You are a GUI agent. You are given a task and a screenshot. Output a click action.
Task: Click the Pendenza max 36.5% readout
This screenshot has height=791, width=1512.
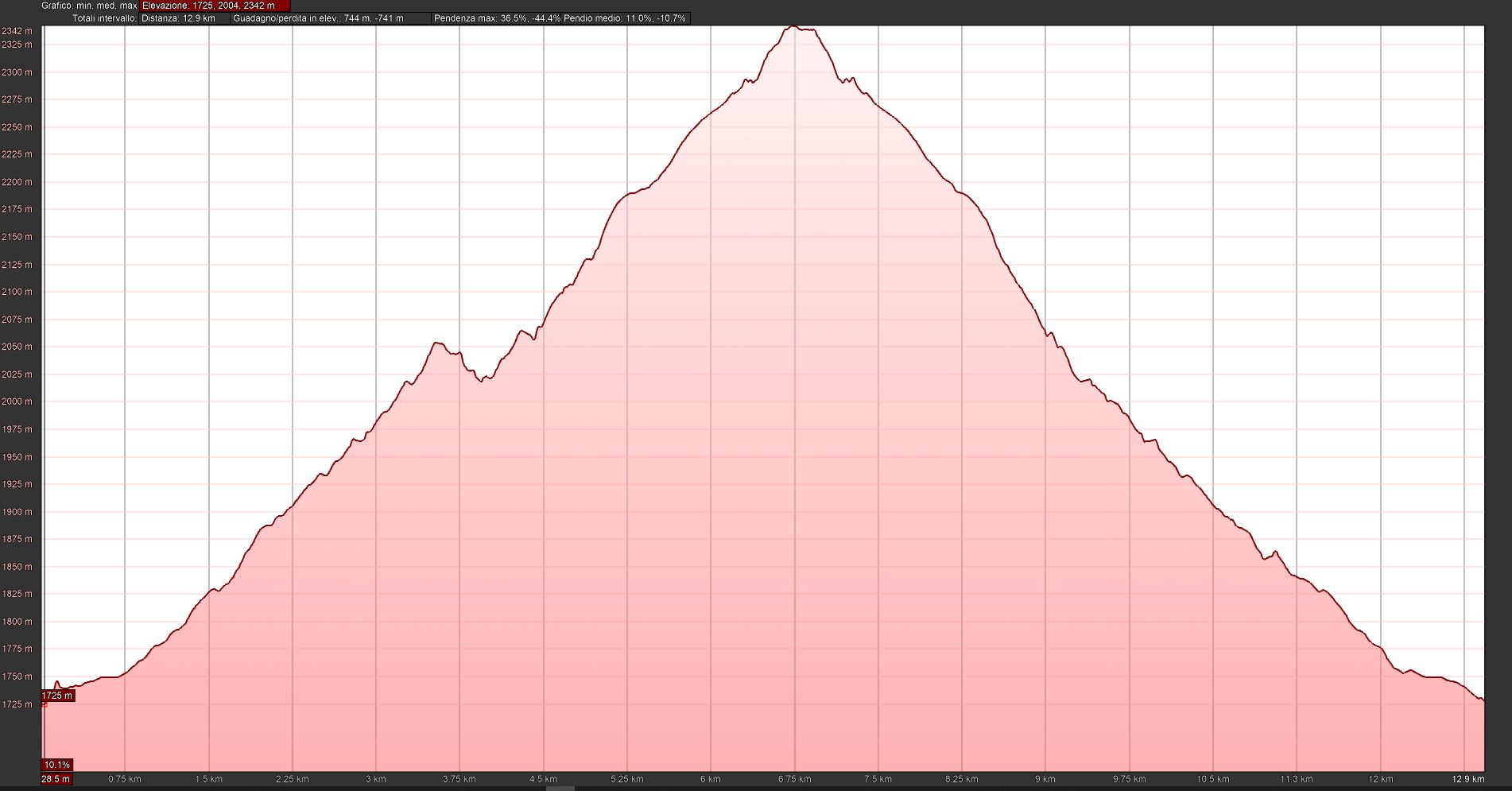tap(496, 18)
